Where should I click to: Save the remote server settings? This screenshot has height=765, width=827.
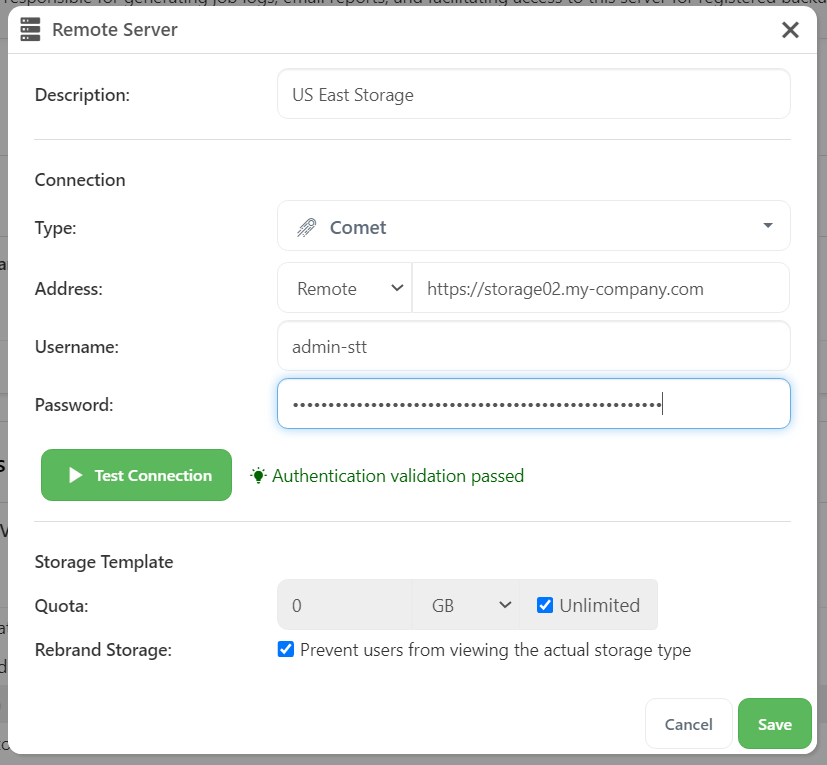pos(774,724)
